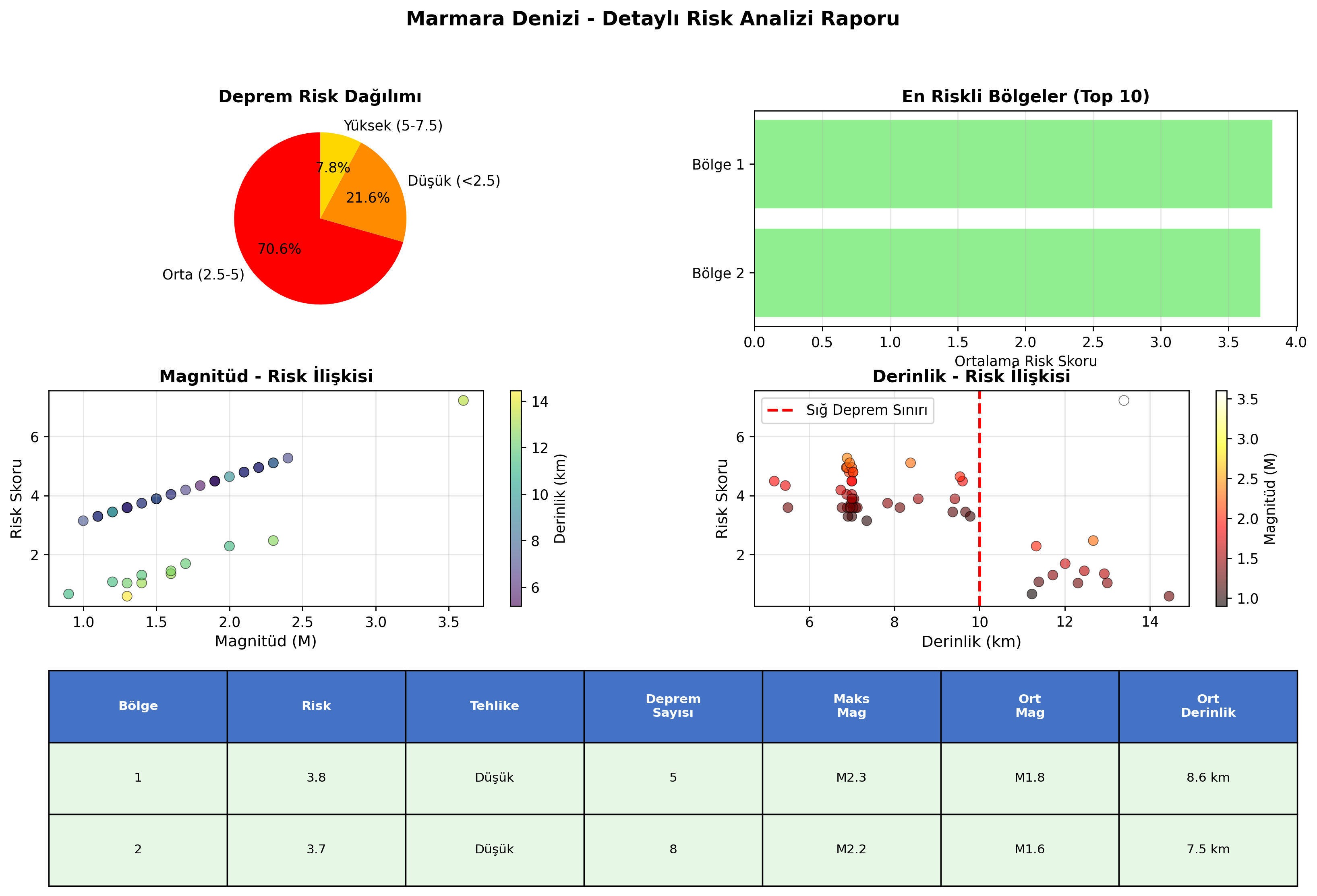Click the main title 'Marmara Denizi - Detaylı Risk Analizi Raporu'
Screen dimensions: 1317x896
pos(652,19)
